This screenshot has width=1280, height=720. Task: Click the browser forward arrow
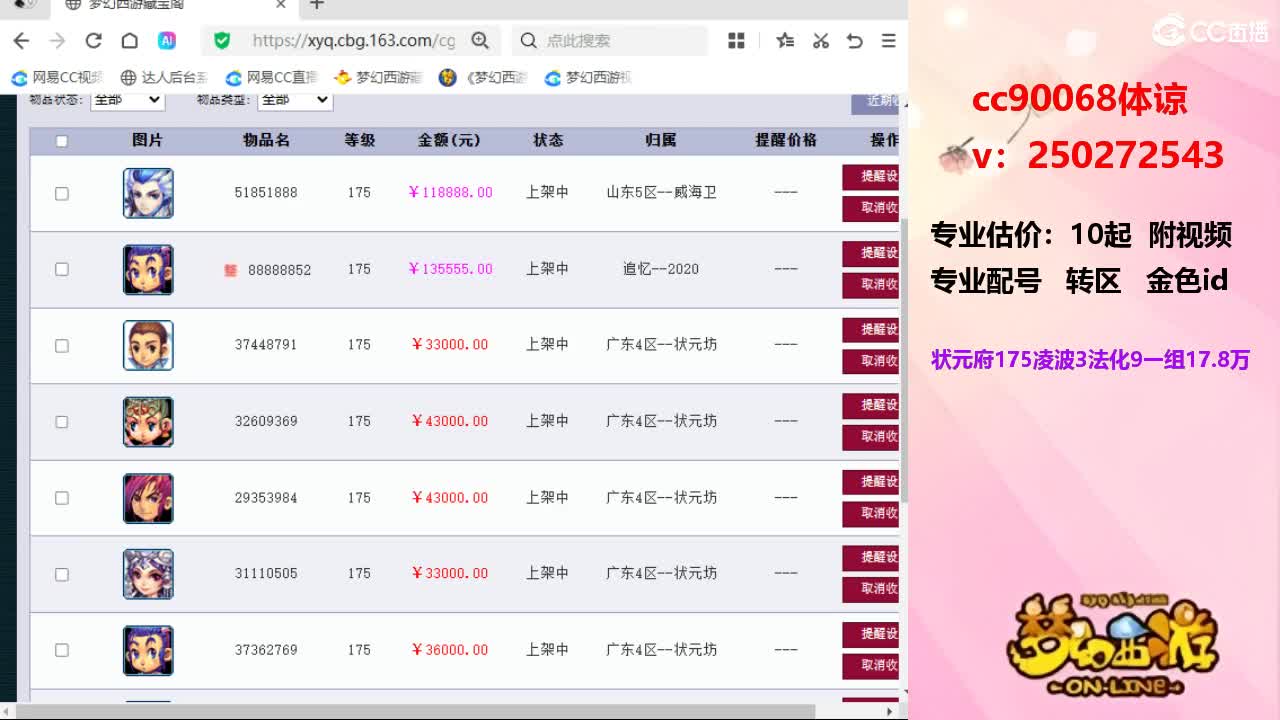pyautogui.click(x=57, y=41)
